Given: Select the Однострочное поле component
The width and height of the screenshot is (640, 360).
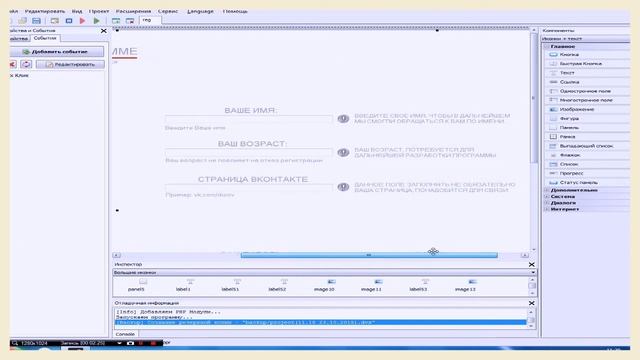Looking at the screenshot, I should [x=587, y=91].
